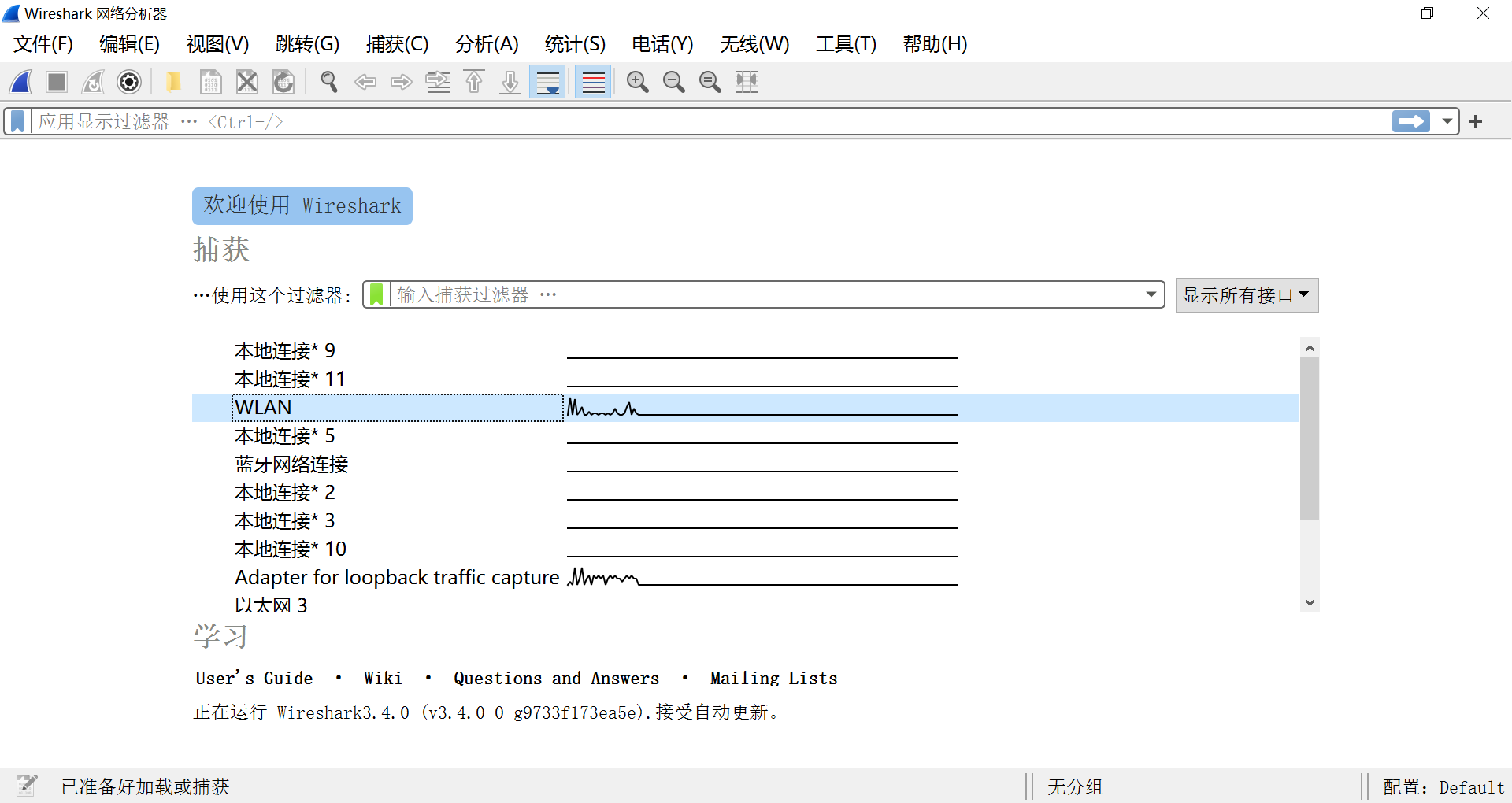The height and width of the screenshot is (803, 1512).
Task: Toggle auto-scroll during live capture
Action: (x=547, y=82)
